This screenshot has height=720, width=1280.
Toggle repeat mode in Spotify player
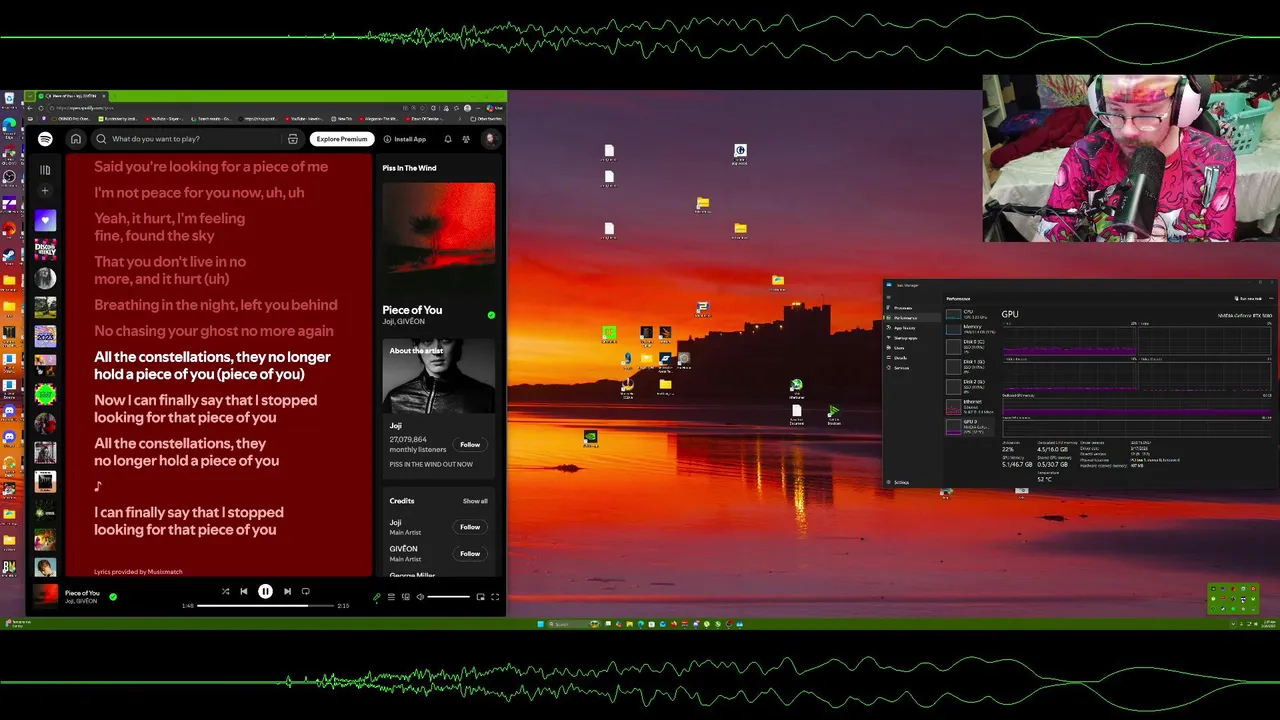(306, 591)
